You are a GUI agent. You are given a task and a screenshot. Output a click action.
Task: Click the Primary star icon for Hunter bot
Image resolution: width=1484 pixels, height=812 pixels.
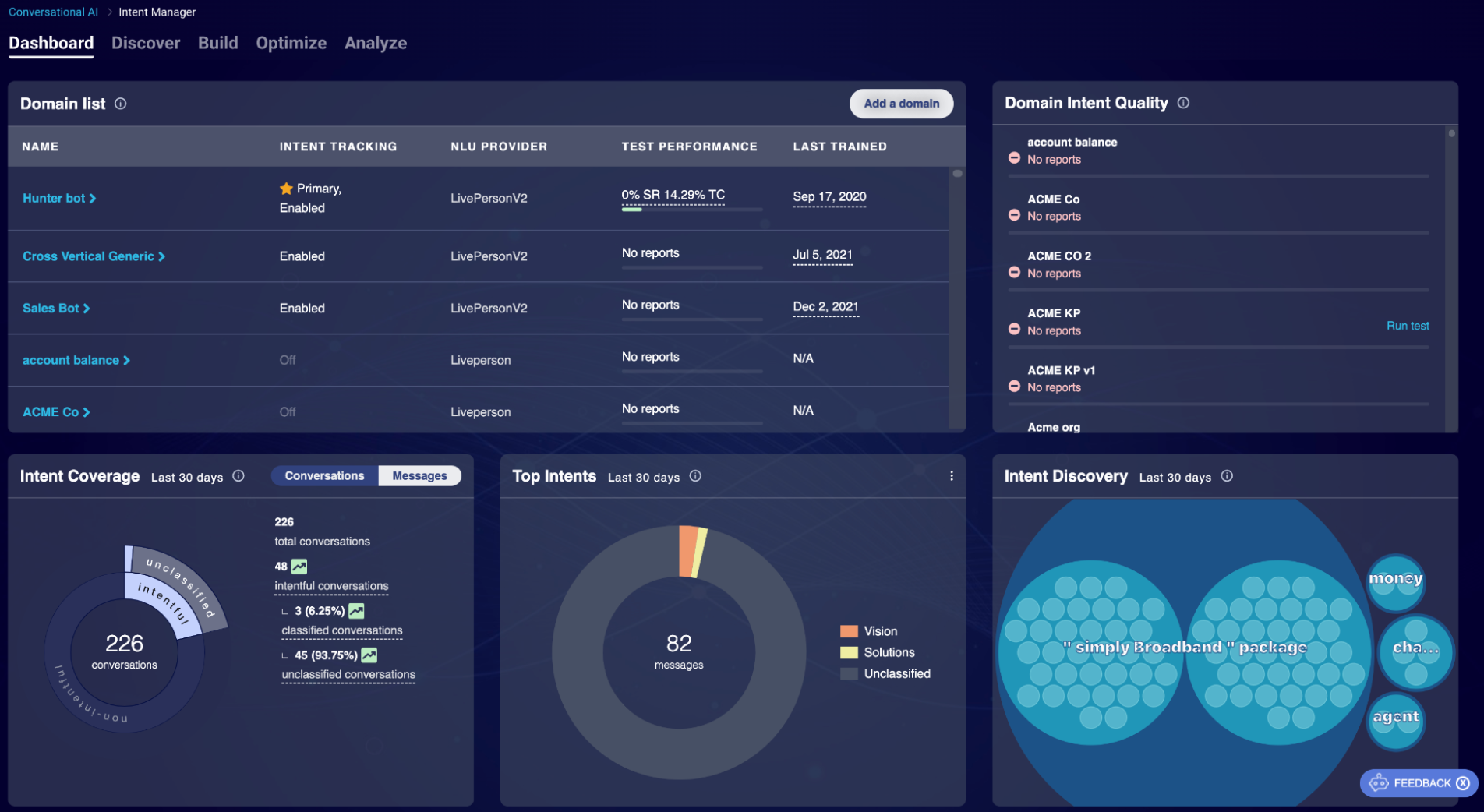[x=286, y=189]
